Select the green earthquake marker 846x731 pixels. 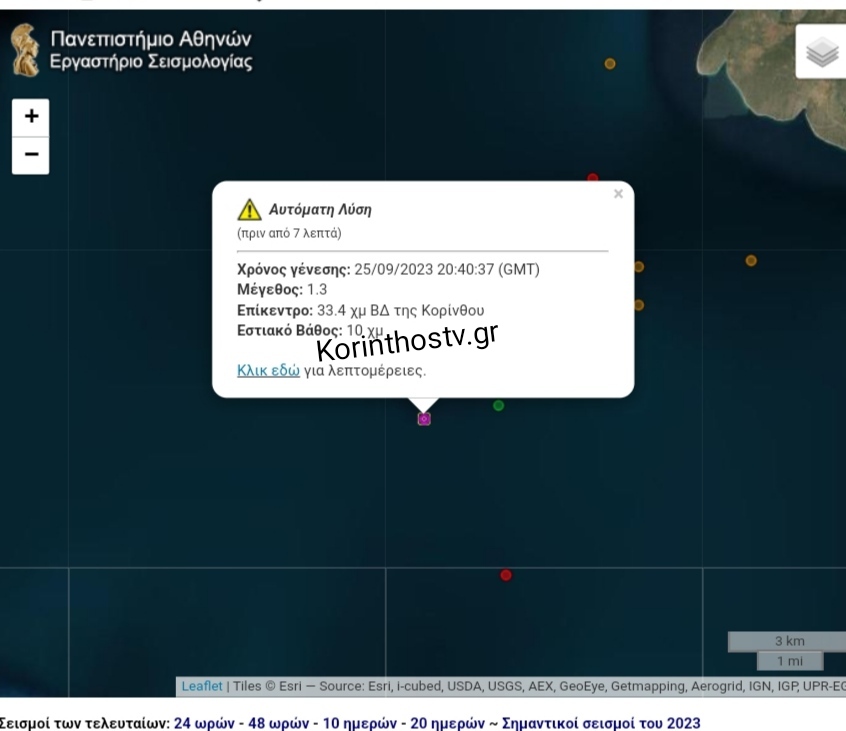pos(498,405)
